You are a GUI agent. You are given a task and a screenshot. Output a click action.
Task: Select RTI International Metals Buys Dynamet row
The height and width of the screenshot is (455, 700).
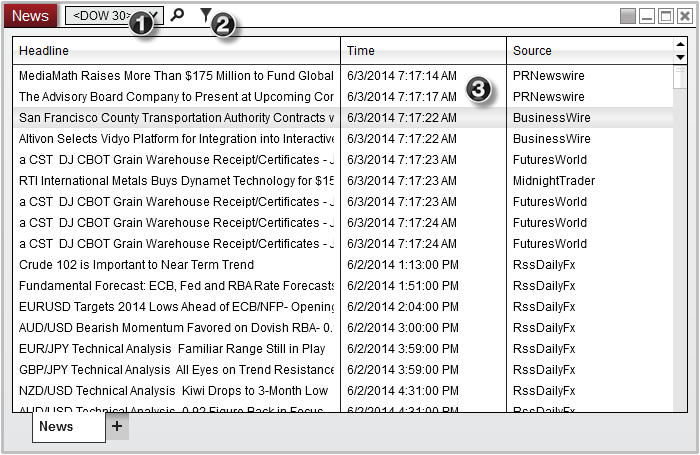pyautogui.click(x=176, y=181)
